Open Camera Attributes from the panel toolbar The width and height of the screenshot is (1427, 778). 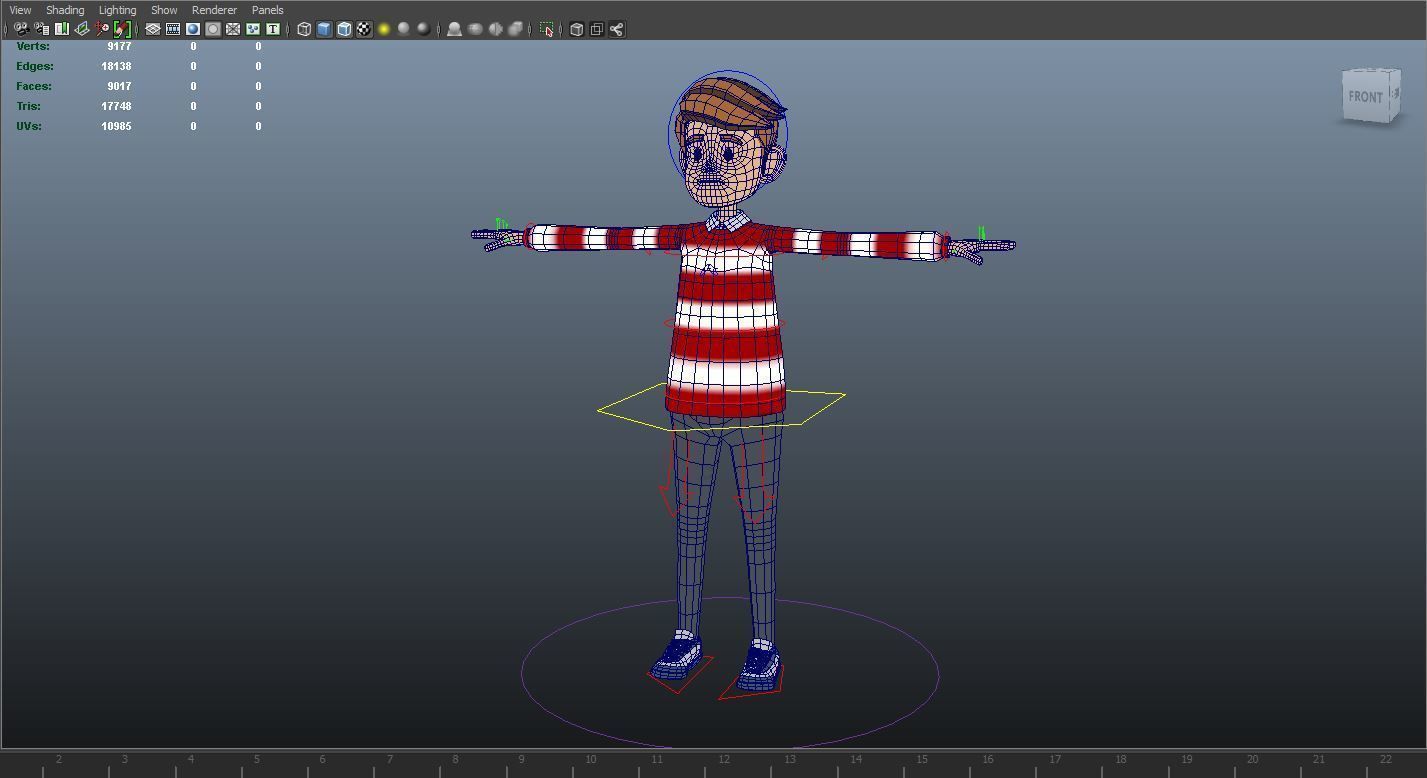[x=41, y=29]
